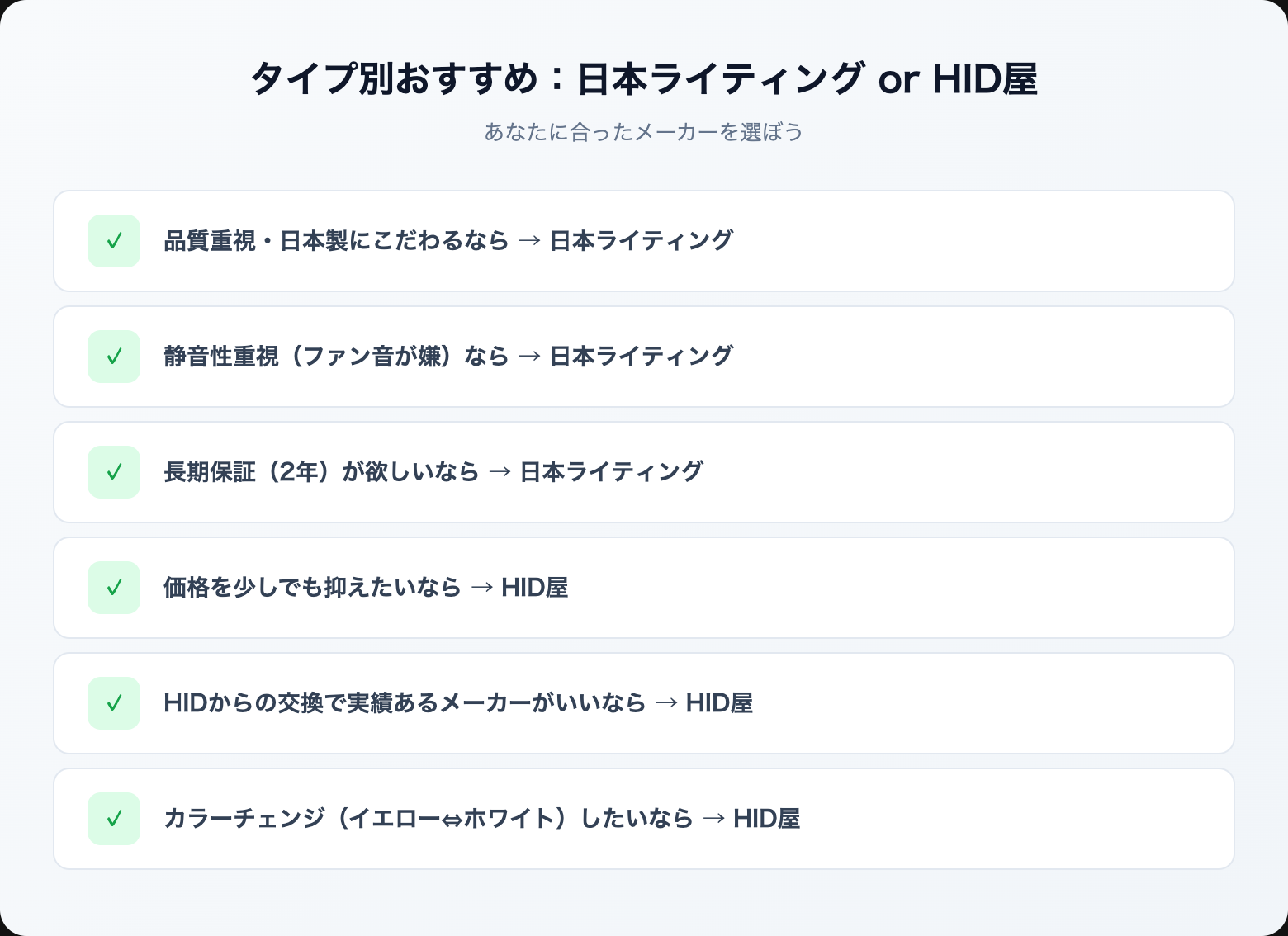Toggle the checkmark next to カラーチェンジ
The width and height of the screenshot is (1288, 936).
pos(114,819)
